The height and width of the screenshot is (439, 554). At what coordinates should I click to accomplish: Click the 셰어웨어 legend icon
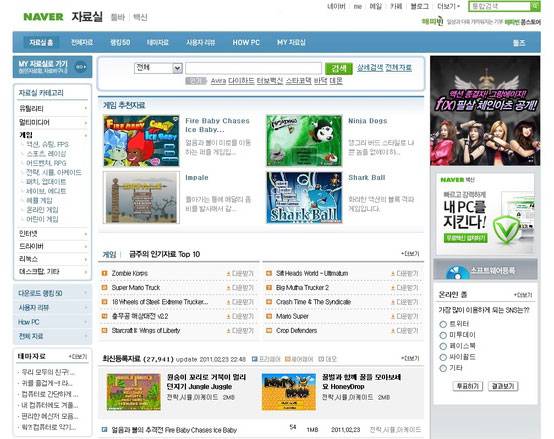pyautogui.click(x=287, y=359)
